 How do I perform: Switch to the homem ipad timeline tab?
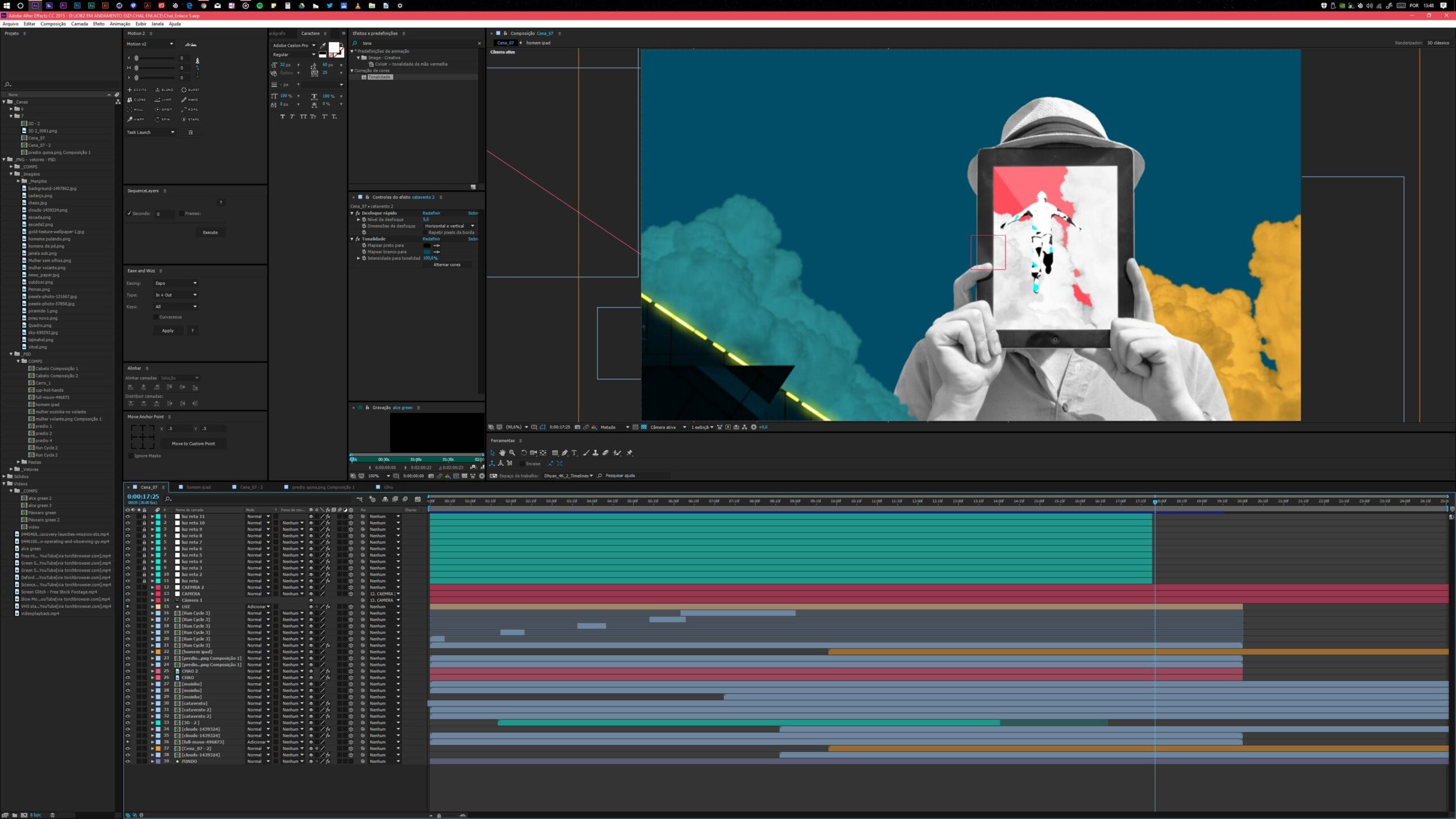pyautogui.click(x=198, y=487)
